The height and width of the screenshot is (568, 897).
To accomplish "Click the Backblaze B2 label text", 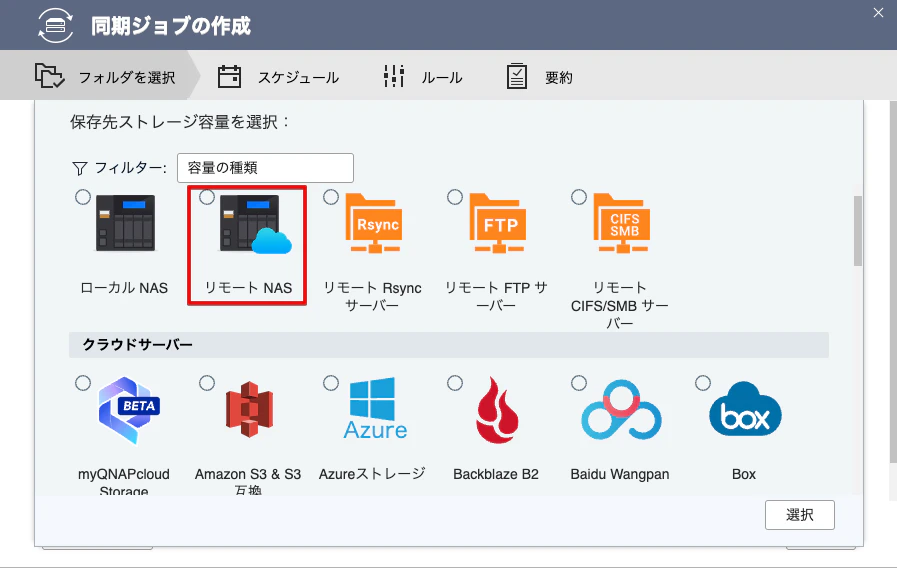I will (496, 474).
